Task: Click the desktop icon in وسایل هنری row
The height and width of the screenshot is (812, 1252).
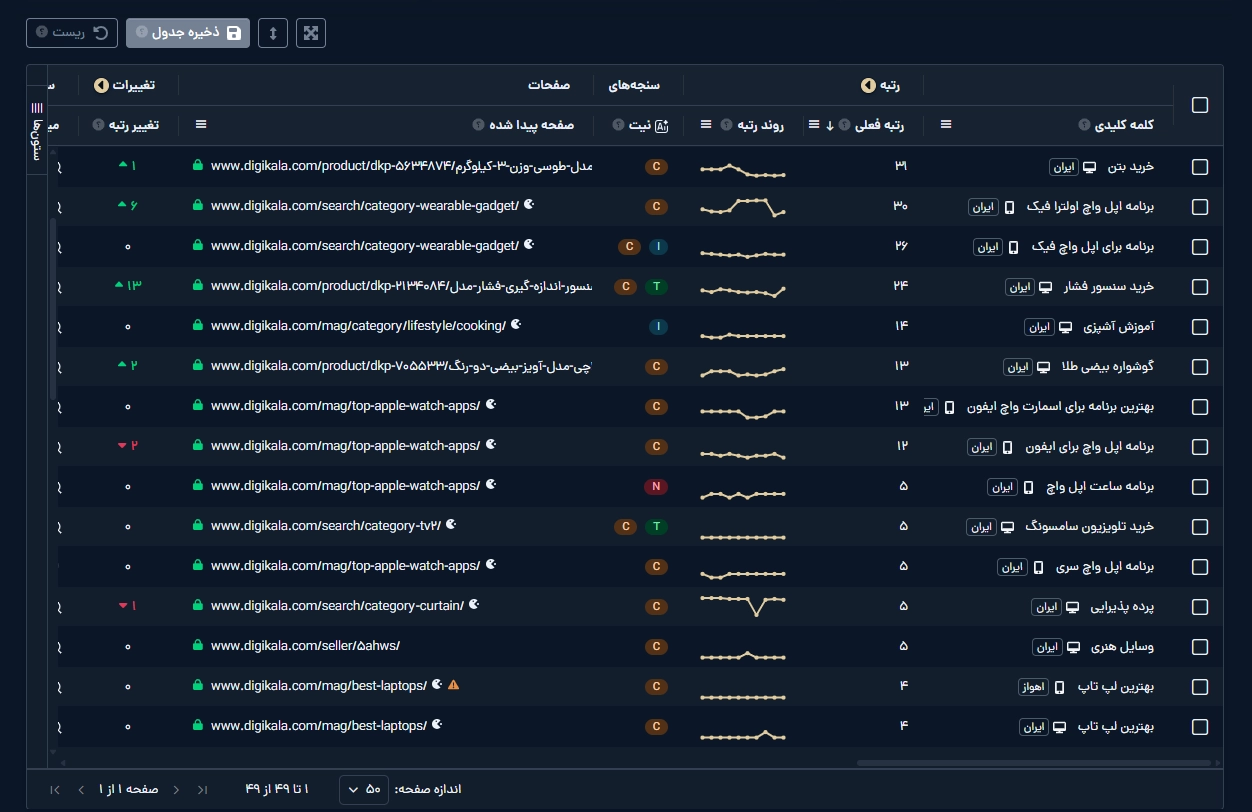Action: click(1073, 647)
